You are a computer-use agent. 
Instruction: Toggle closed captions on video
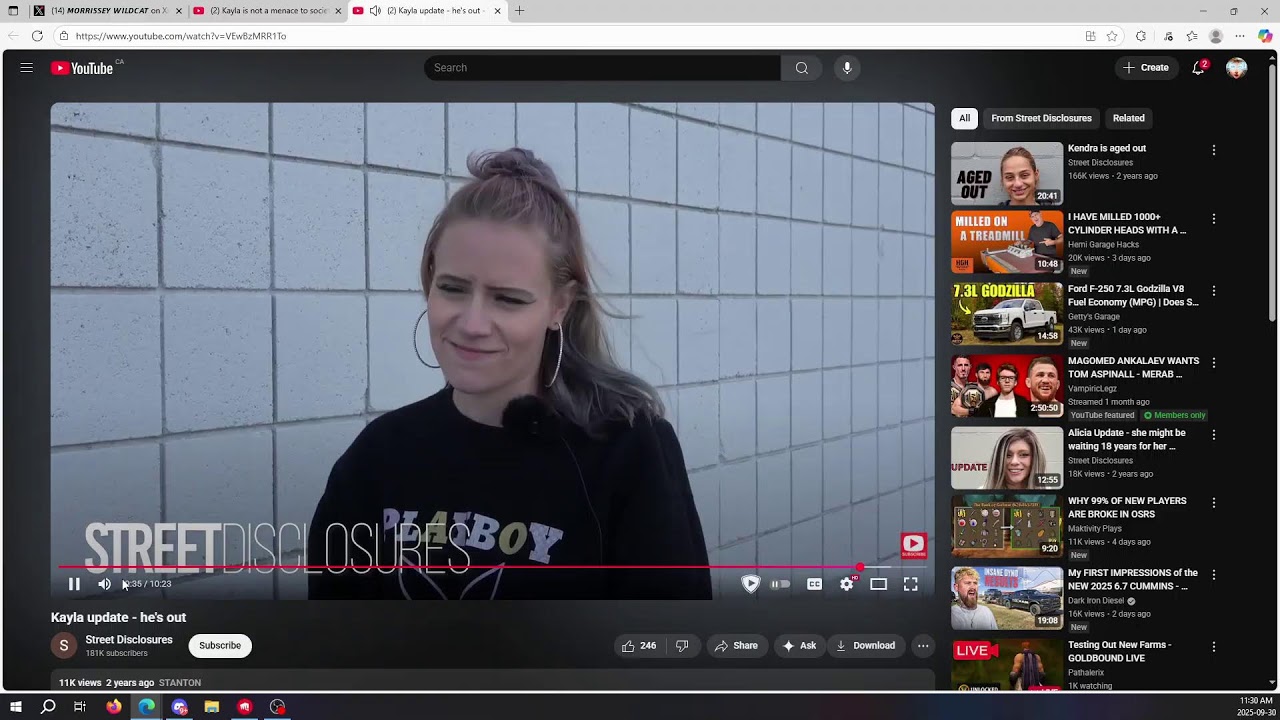point(814,584)
